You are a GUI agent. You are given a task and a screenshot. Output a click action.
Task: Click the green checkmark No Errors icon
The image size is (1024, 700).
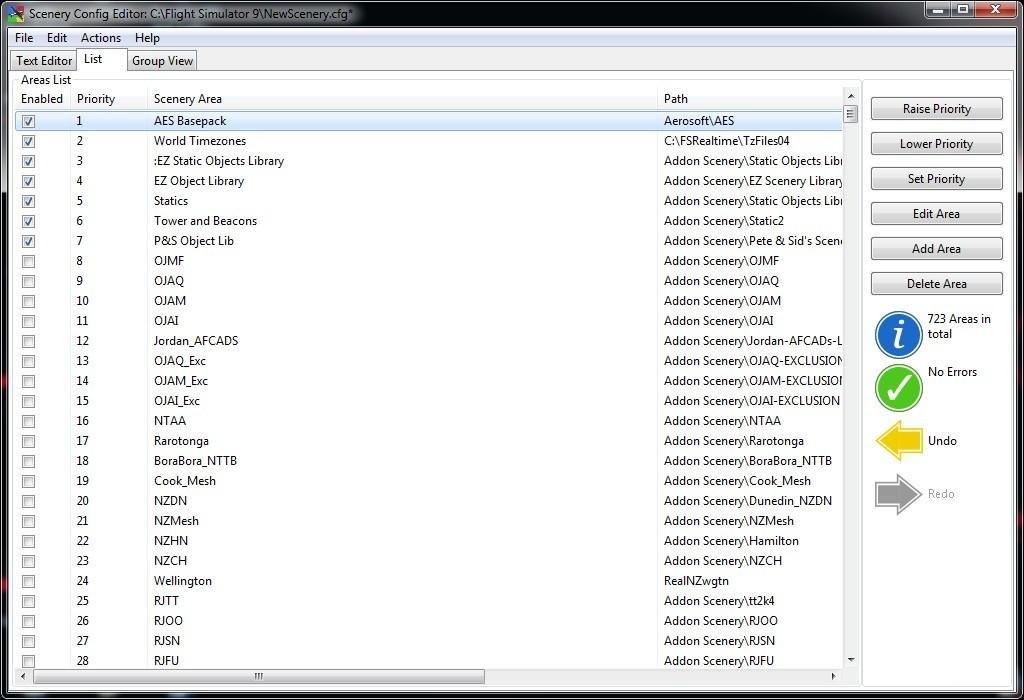pos(899,388)
